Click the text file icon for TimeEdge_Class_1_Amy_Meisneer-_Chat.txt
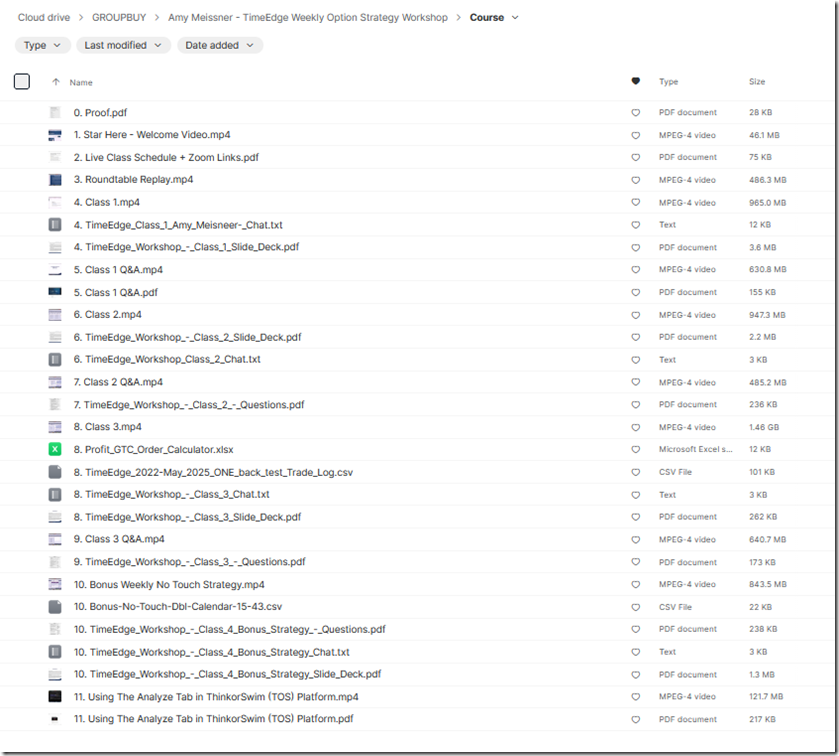 pos(55,225)
